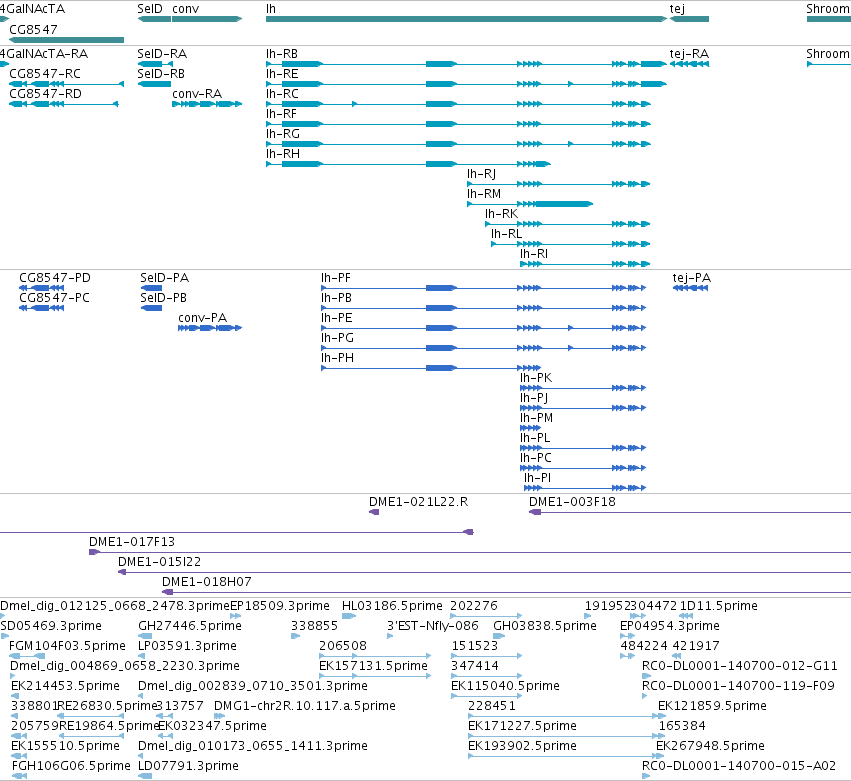Open the DME1-021L22.R BAC label
This screenshot has height=781, width=851.
(x=418, y=502)
